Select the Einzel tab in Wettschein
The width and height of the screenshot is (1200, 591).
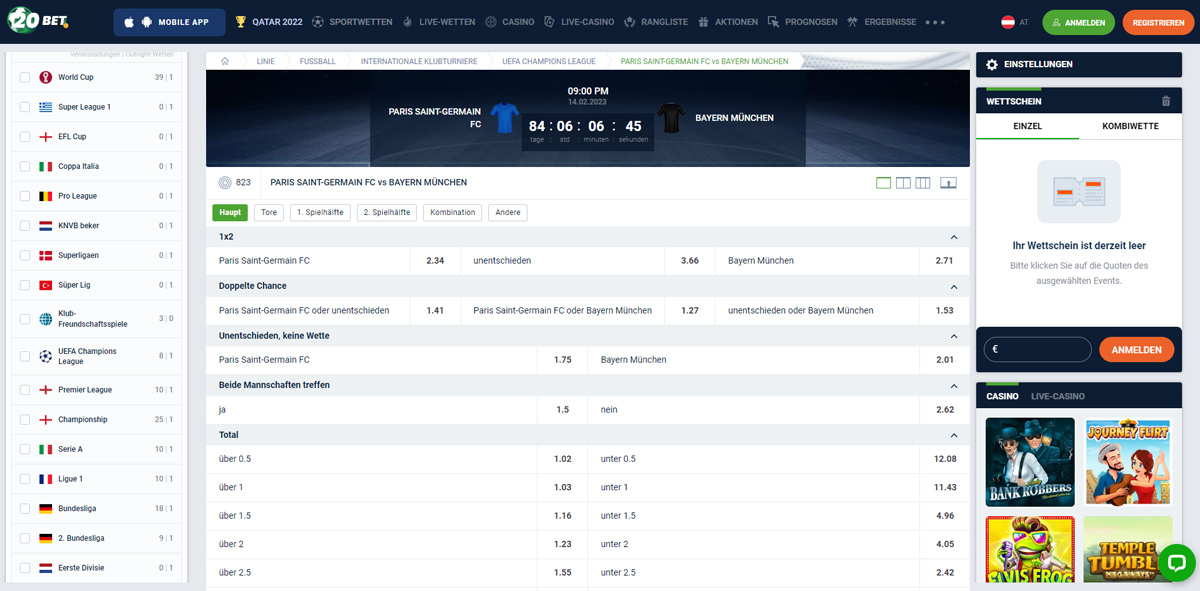1028,126
